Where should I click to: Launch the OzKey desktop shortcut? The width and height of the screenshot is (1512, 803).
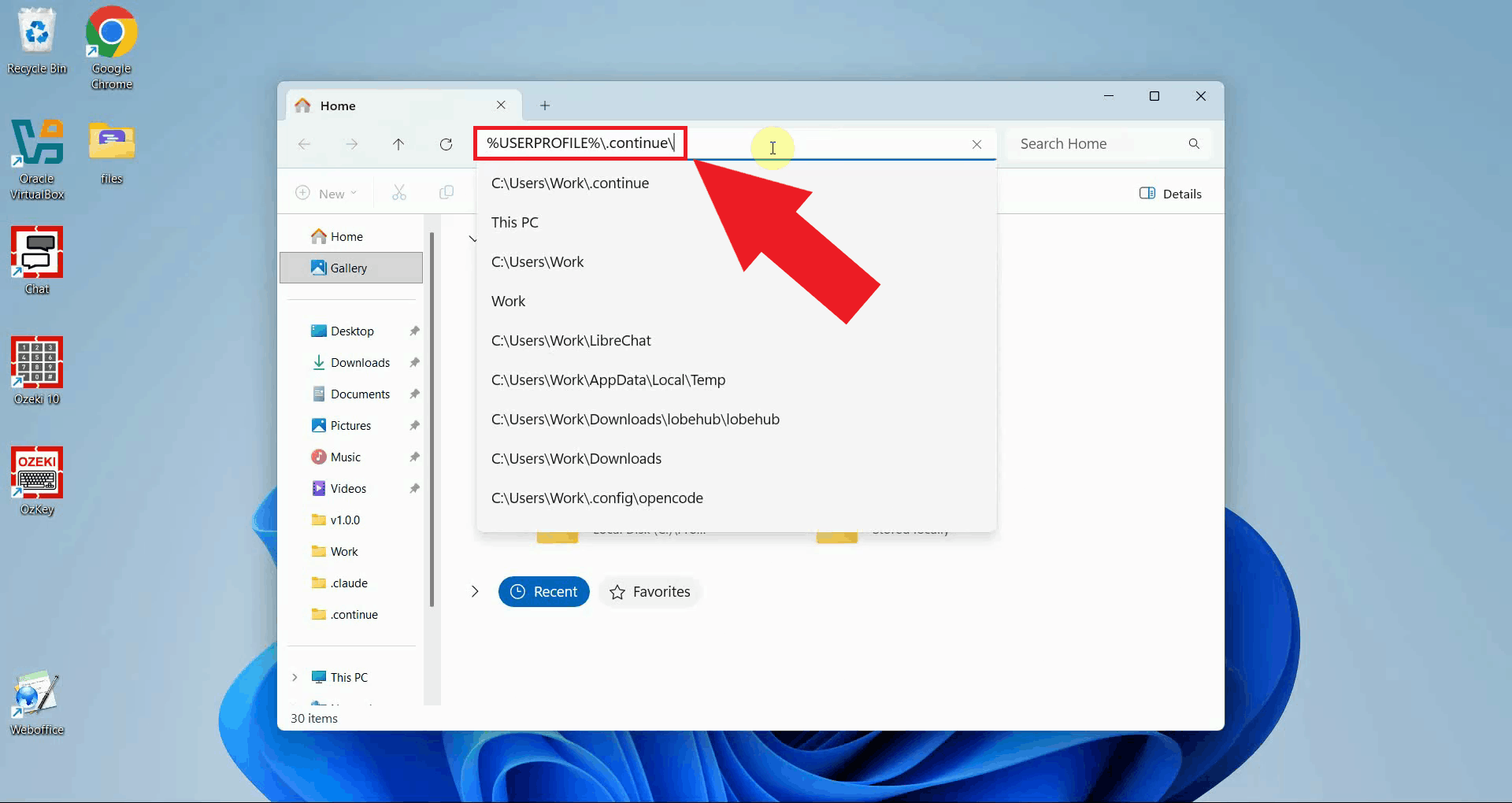[x=37, y=481]
